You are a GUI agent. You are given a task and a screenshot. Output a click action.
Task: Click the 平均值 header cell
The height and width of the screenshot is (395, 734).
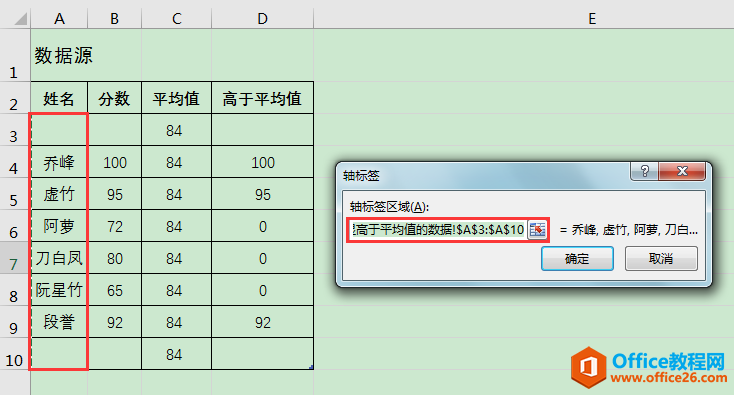(176, 98)
